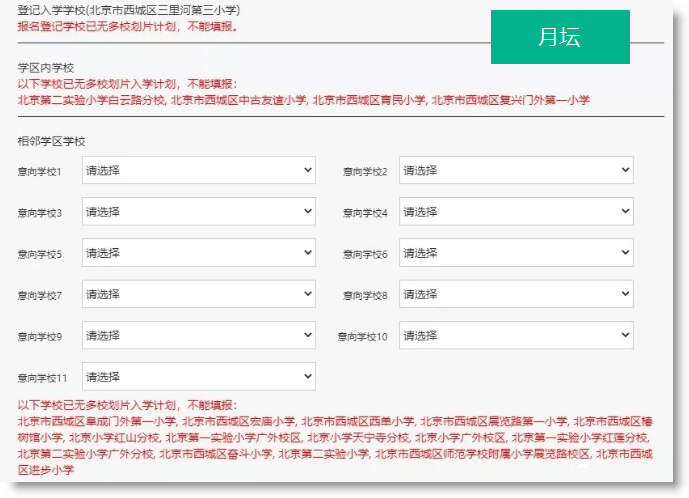Click the text 北京小学天宁寺分校
The width and height of the screenshot is (689, 498).
tap(358, 438)
